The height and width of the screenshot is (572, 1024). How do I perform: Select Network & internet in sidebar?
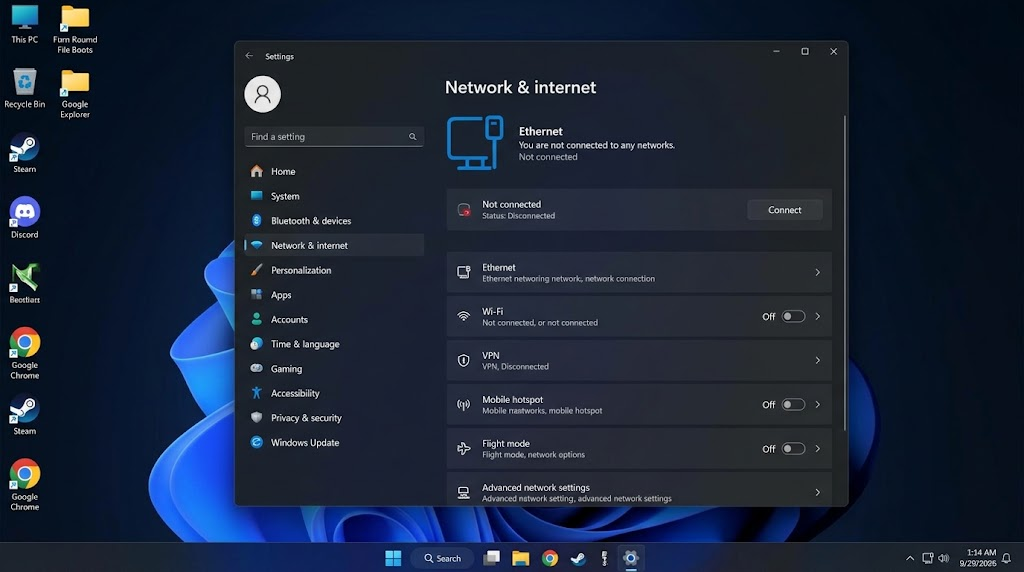(334, 246)
